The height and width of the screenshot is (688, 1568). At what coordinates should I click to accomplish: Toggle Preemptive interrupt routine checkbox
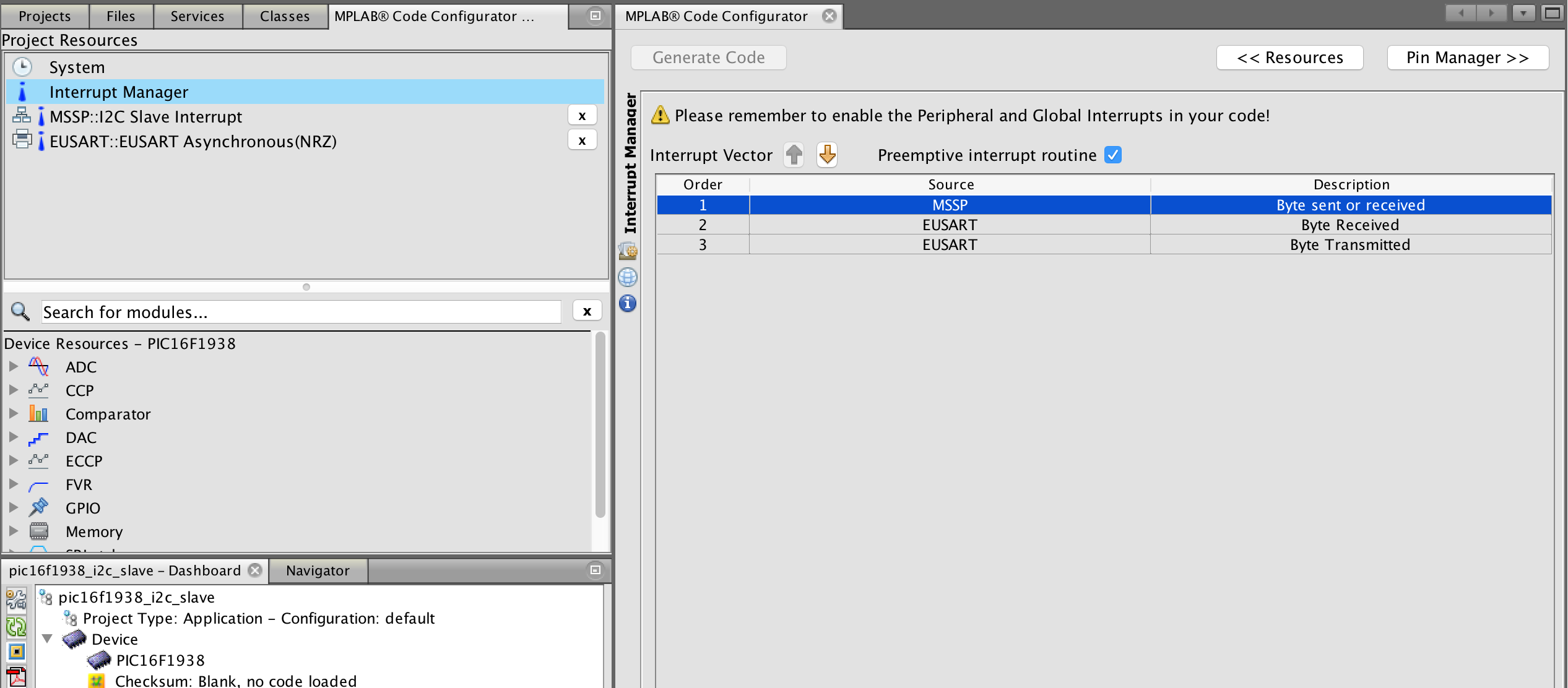tap(1113, 155)
